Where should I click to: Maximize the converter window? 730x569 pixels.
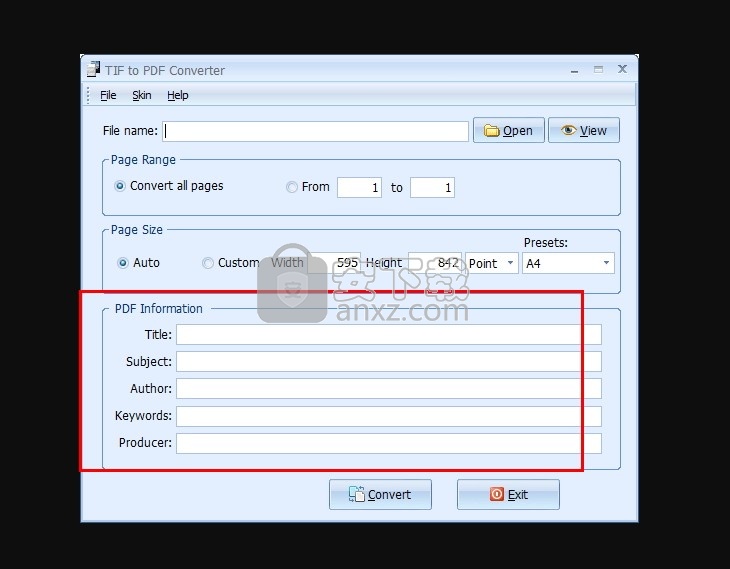point(598,69)
